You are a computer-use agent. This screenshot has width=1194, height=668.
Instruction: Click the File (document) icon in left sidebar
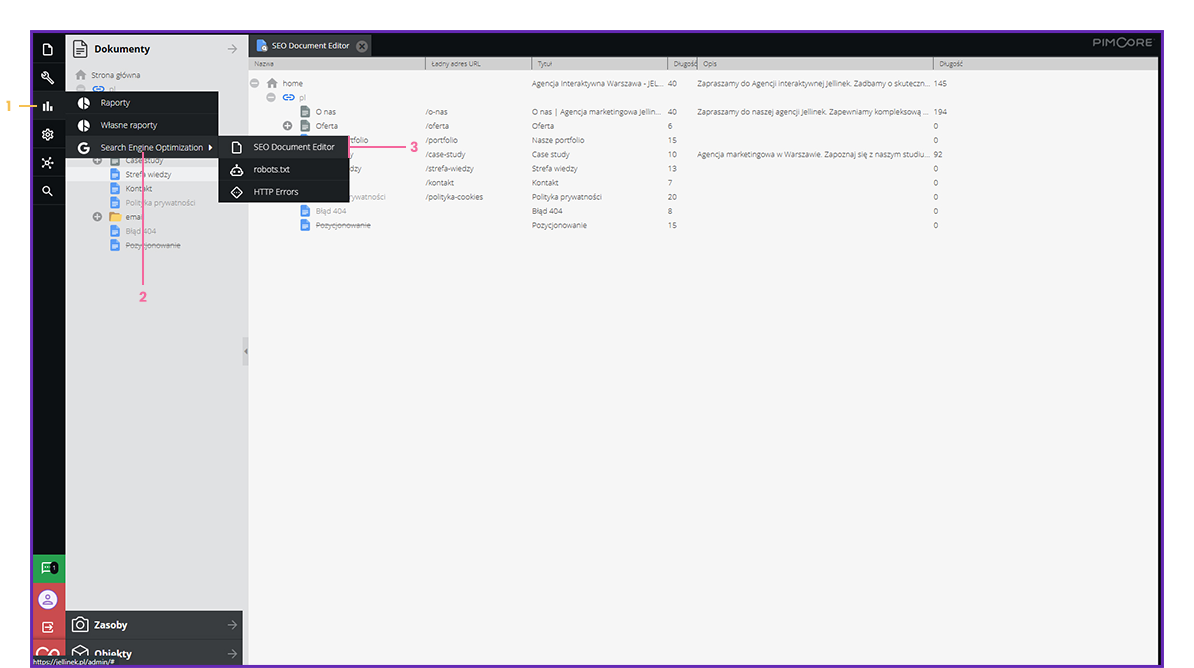pyautogui.click(x=47, y=49)
